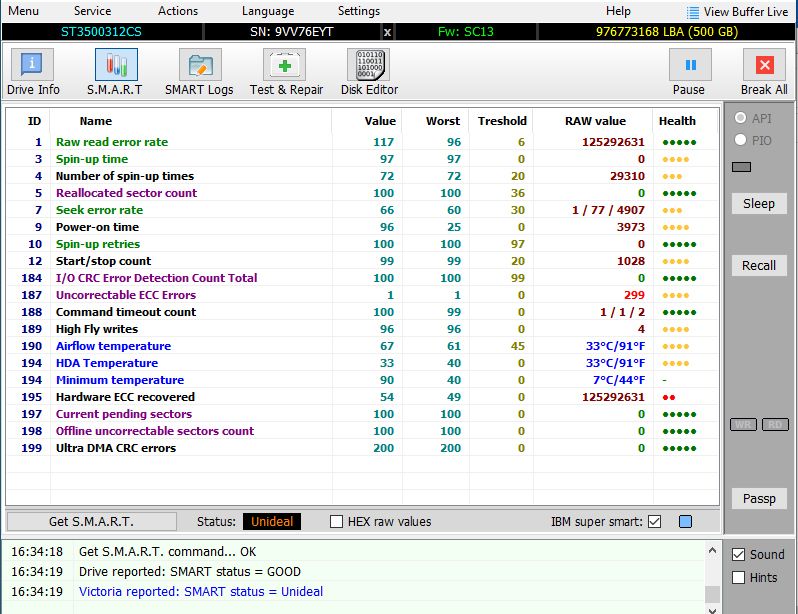Select the Uncorrectable ECC Errors row
The height and width of the screenshot is (614, 798).
coord(362,295)
